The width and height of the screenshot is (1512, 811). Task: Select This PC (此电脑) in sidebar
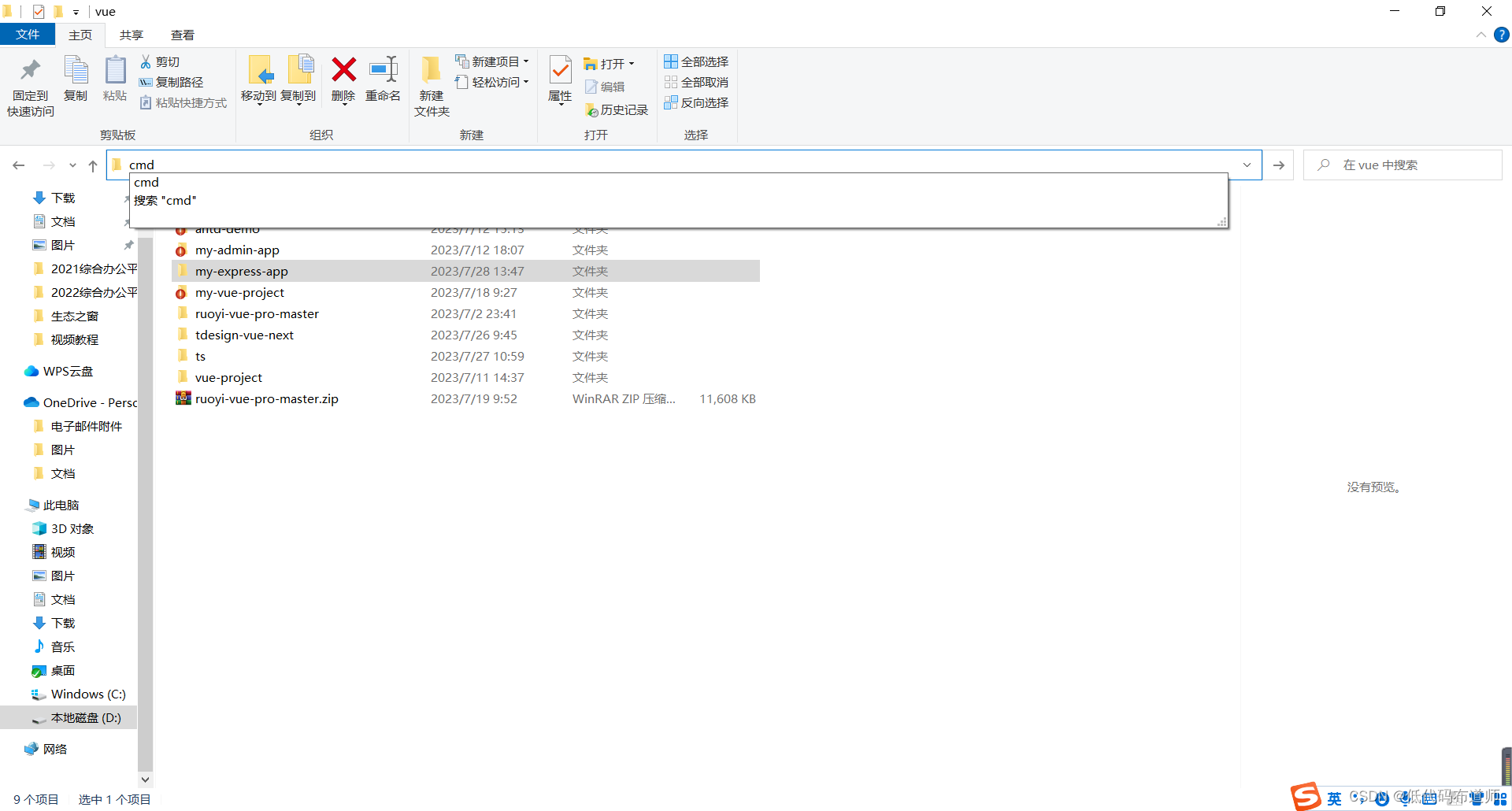[61, 505]
